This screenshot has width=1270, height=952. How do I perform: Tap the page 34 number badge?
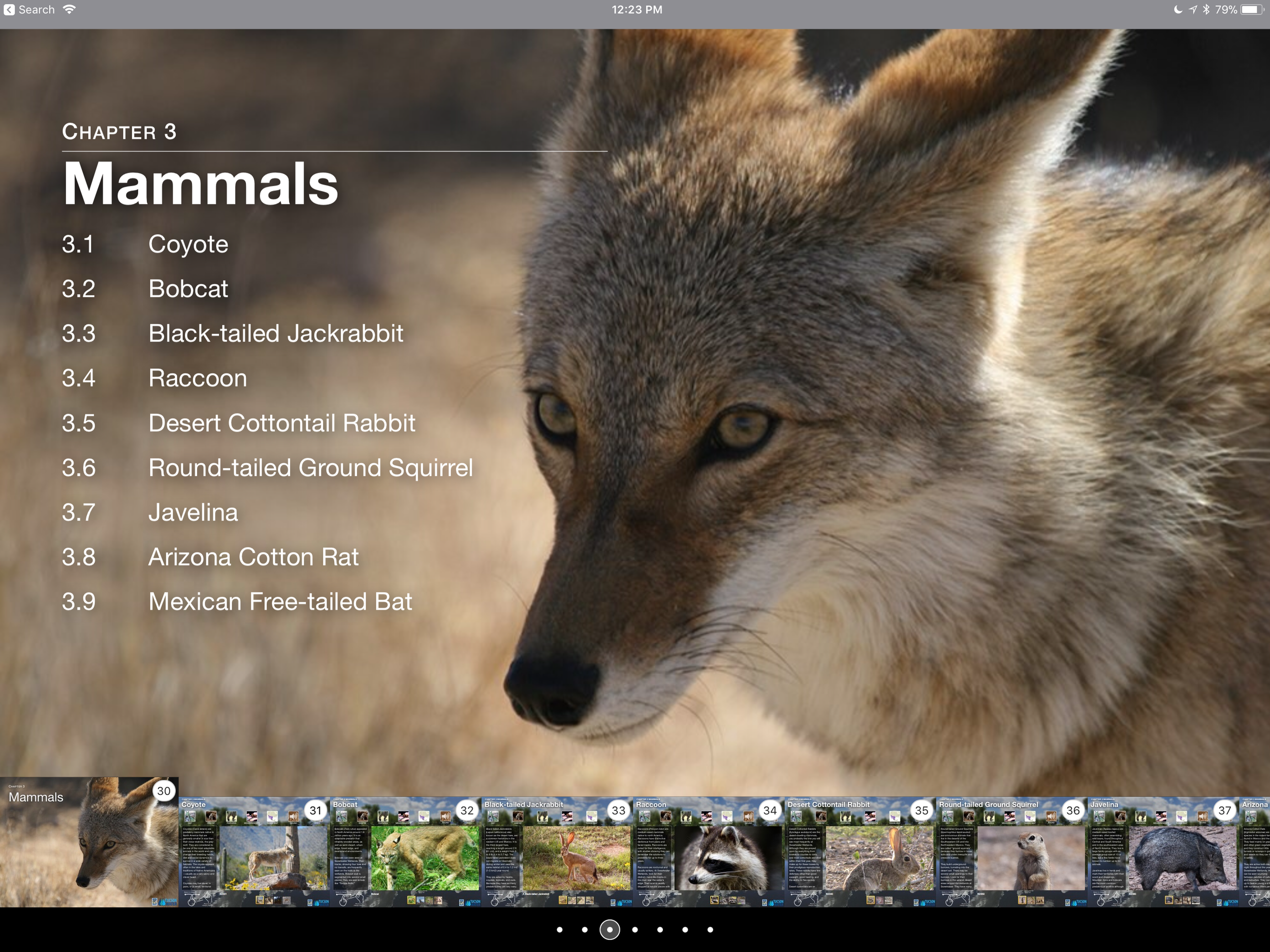(x=769, y=810)
